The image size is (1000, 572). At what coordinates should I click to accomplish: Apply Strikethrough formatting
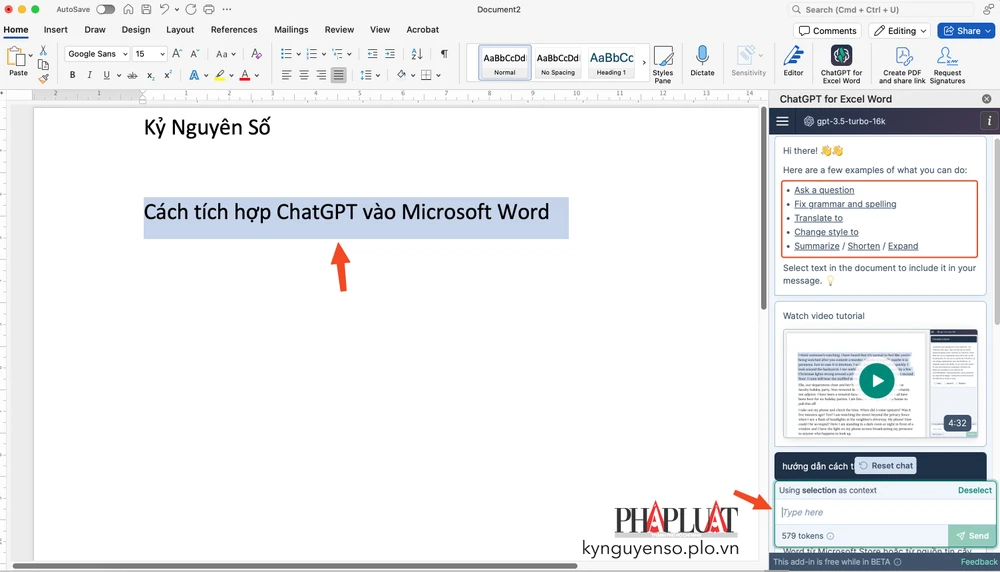133,75
